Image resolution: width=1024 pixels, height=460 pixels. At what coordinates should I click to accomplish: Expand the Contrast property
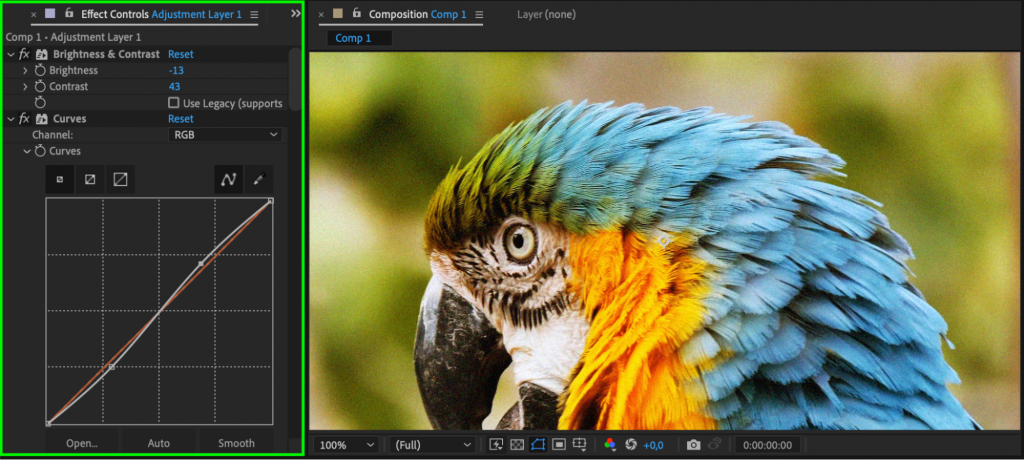click(26, 87)
